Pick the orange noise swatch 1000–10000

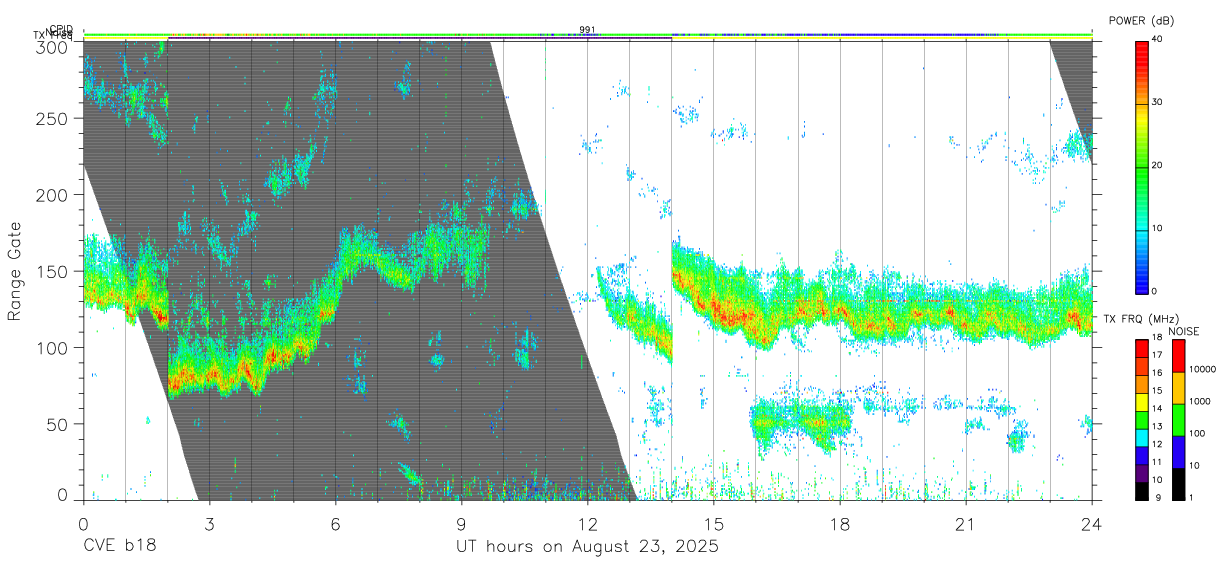coord(1178,387)
